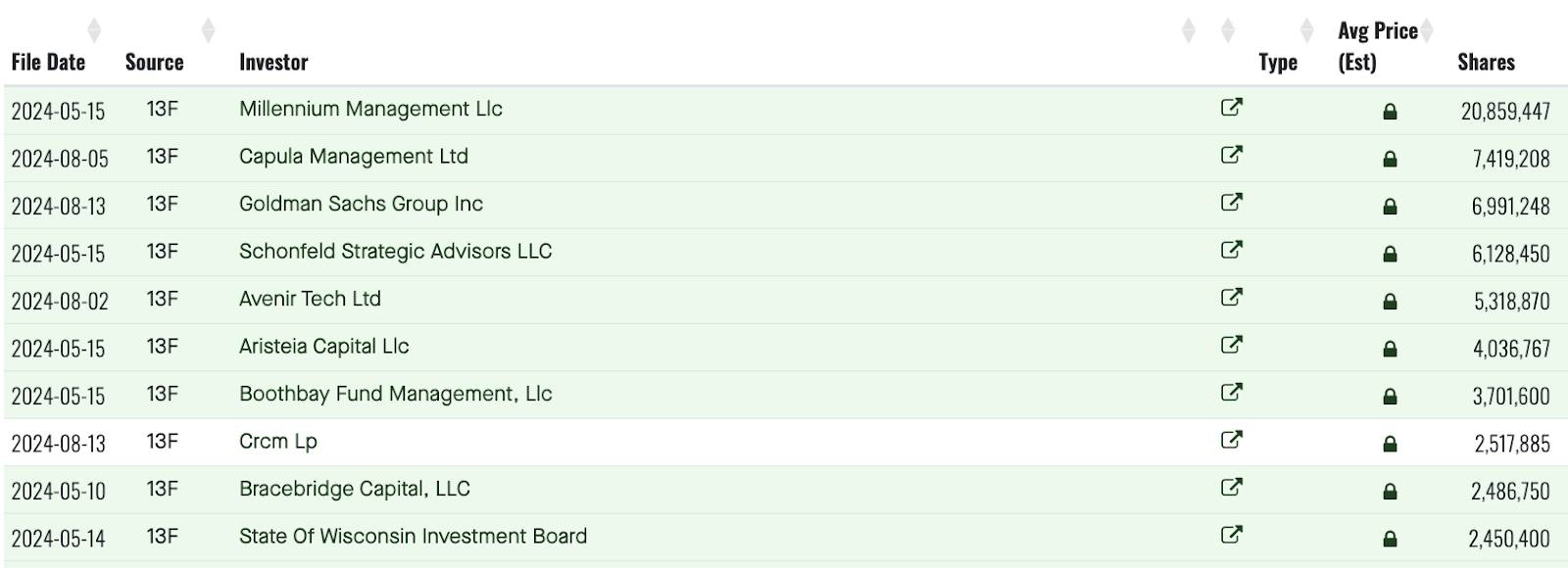Select the Crcm Lp table row date
Image resolution: width=1568 pixels, height=568 pixels.
click(59, 444)
